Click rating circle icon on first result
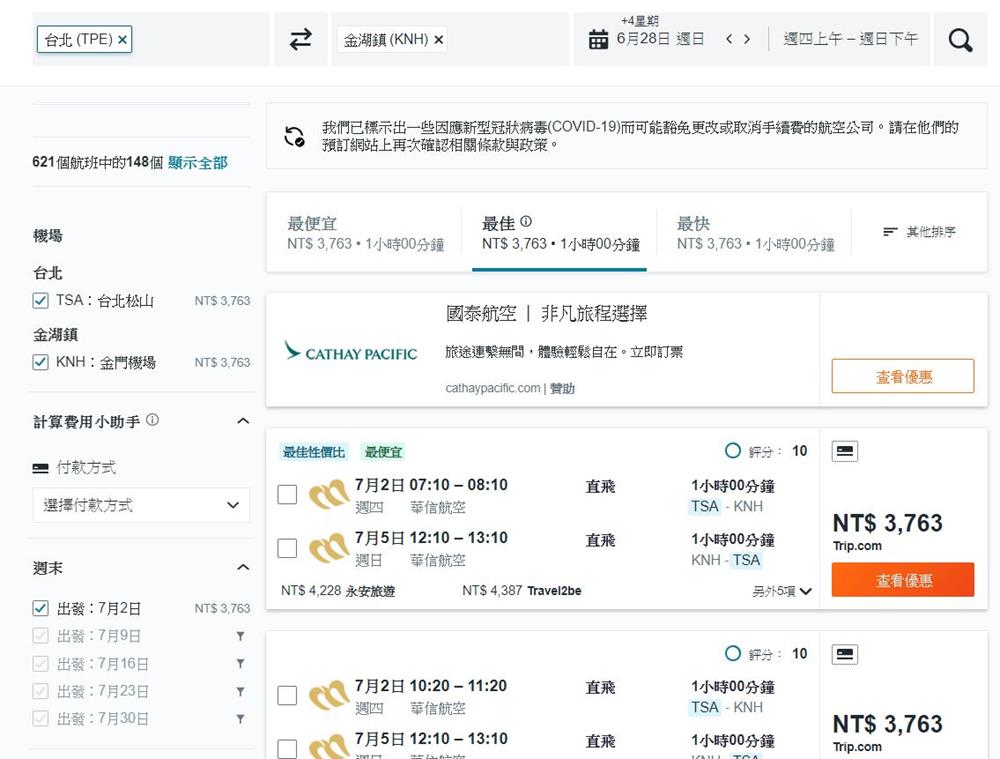The image size is (1000, 759). tap(733, 451)
